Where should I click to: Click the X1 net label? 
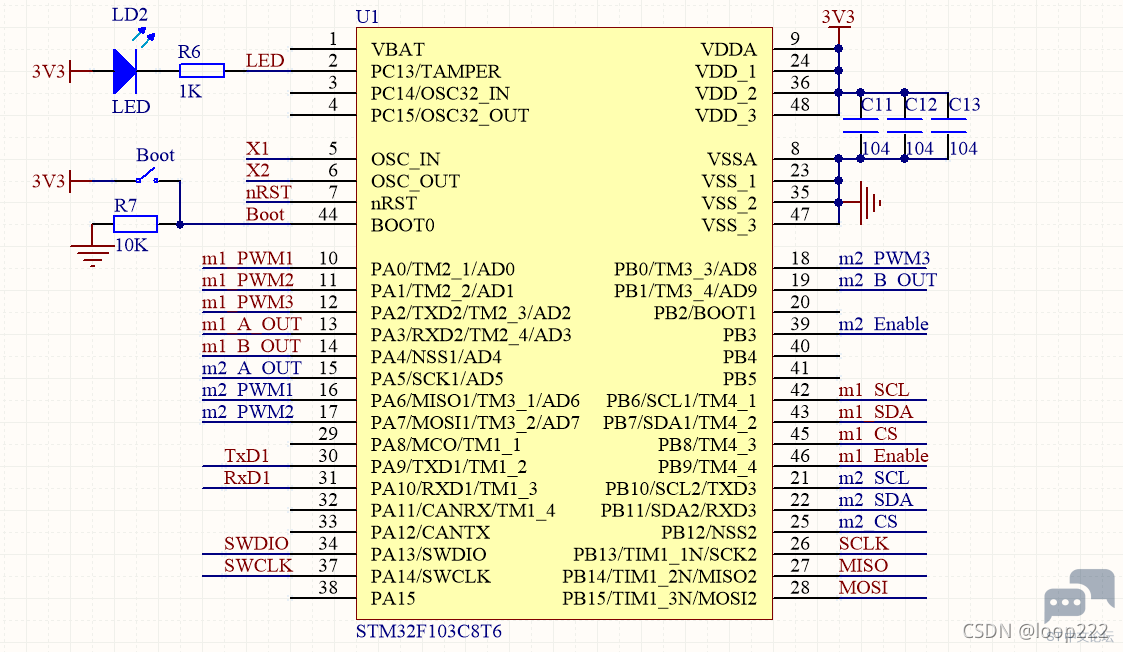point(258,148)
